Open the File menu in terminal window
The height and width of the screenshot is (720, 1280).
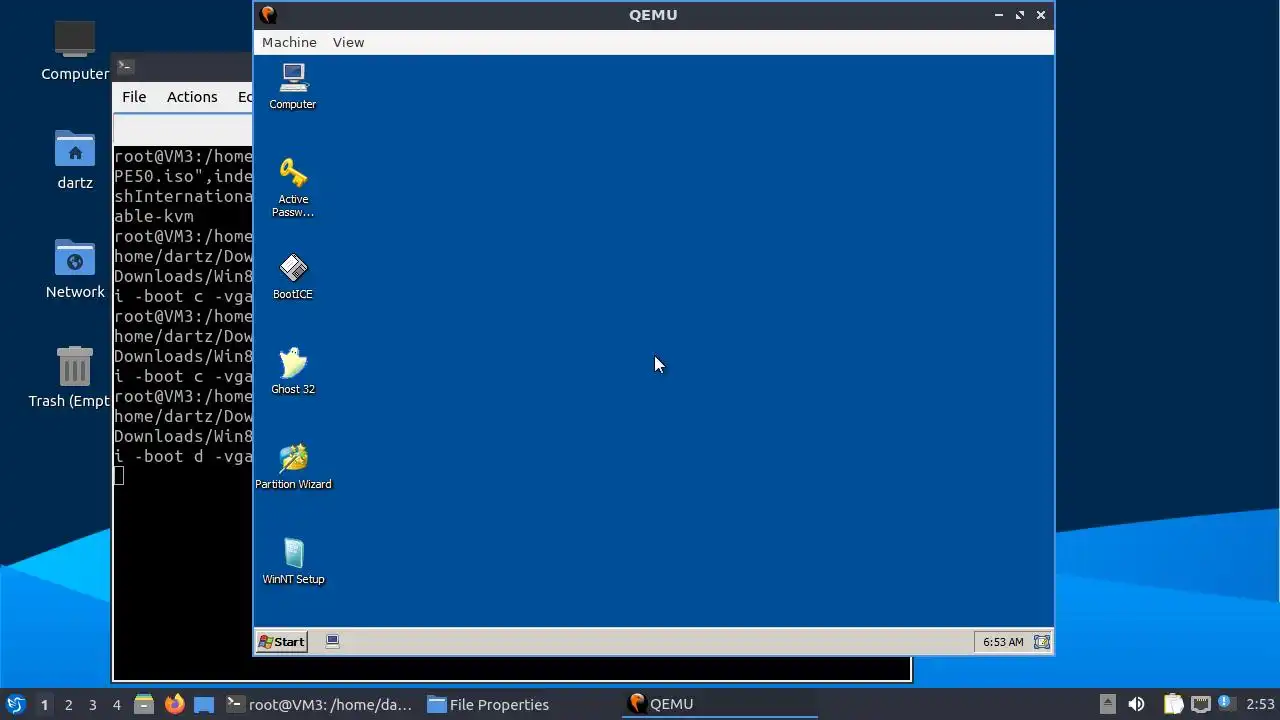[x=134, y=97]
